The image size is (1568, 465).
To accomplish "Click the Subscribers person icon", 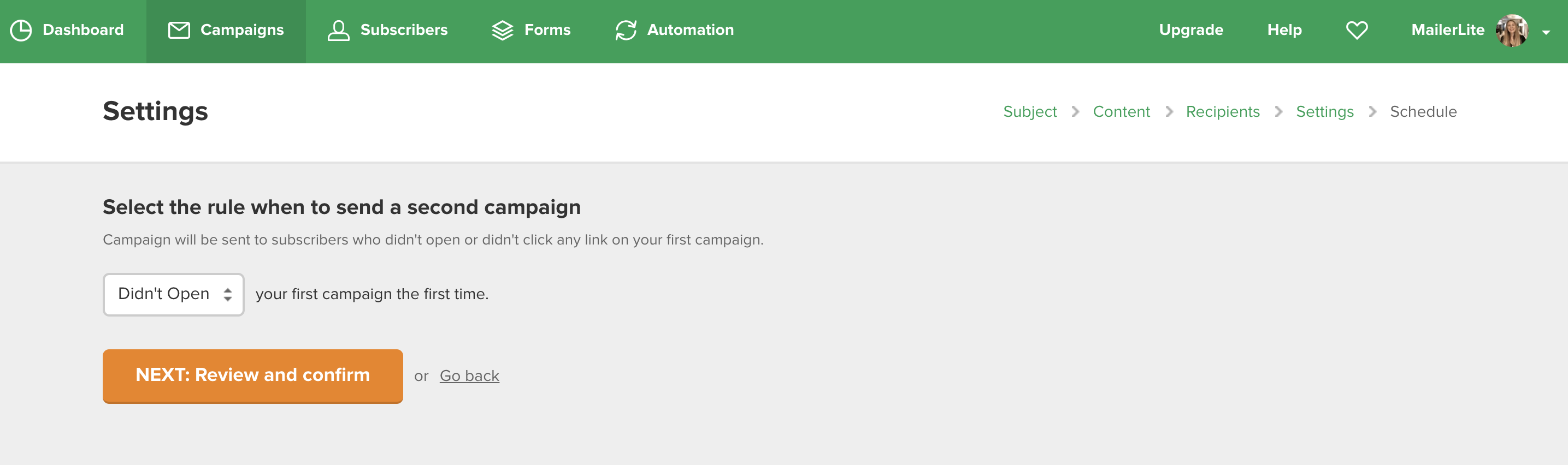I will pyautogui.click(x=338, y=31).
